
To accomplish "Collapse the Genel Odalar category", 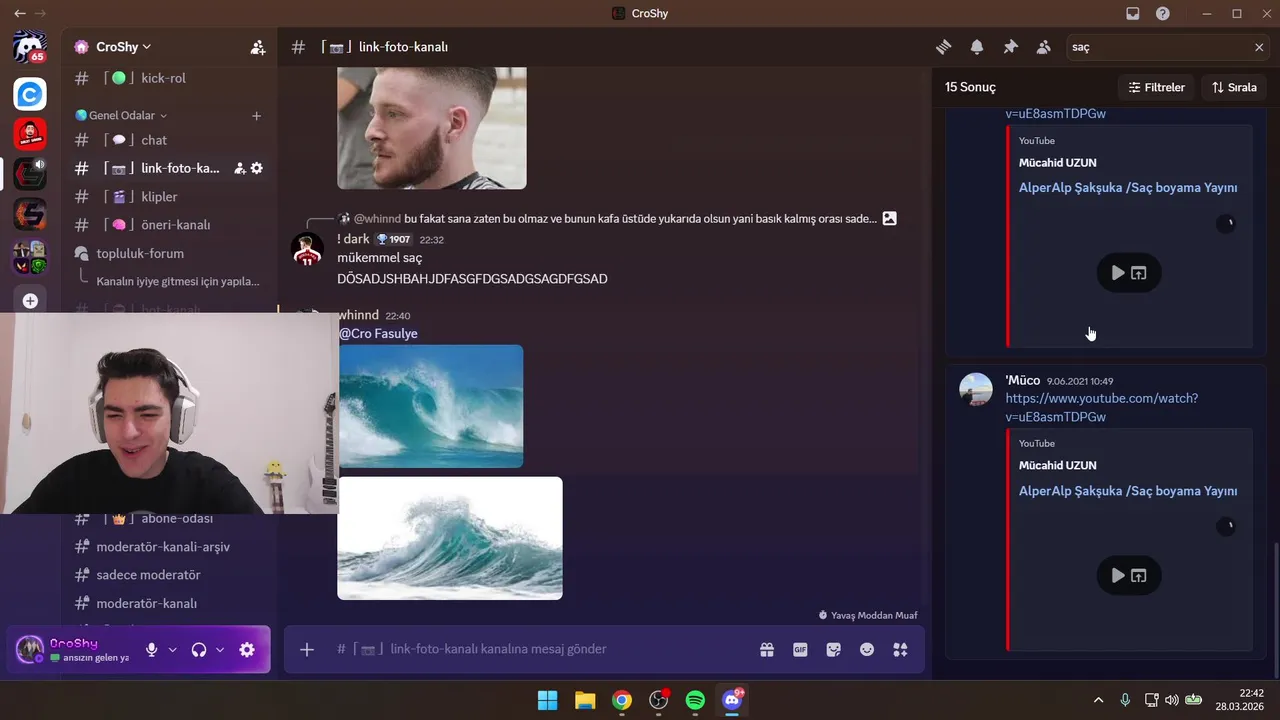I will click(x=121, y=116).
